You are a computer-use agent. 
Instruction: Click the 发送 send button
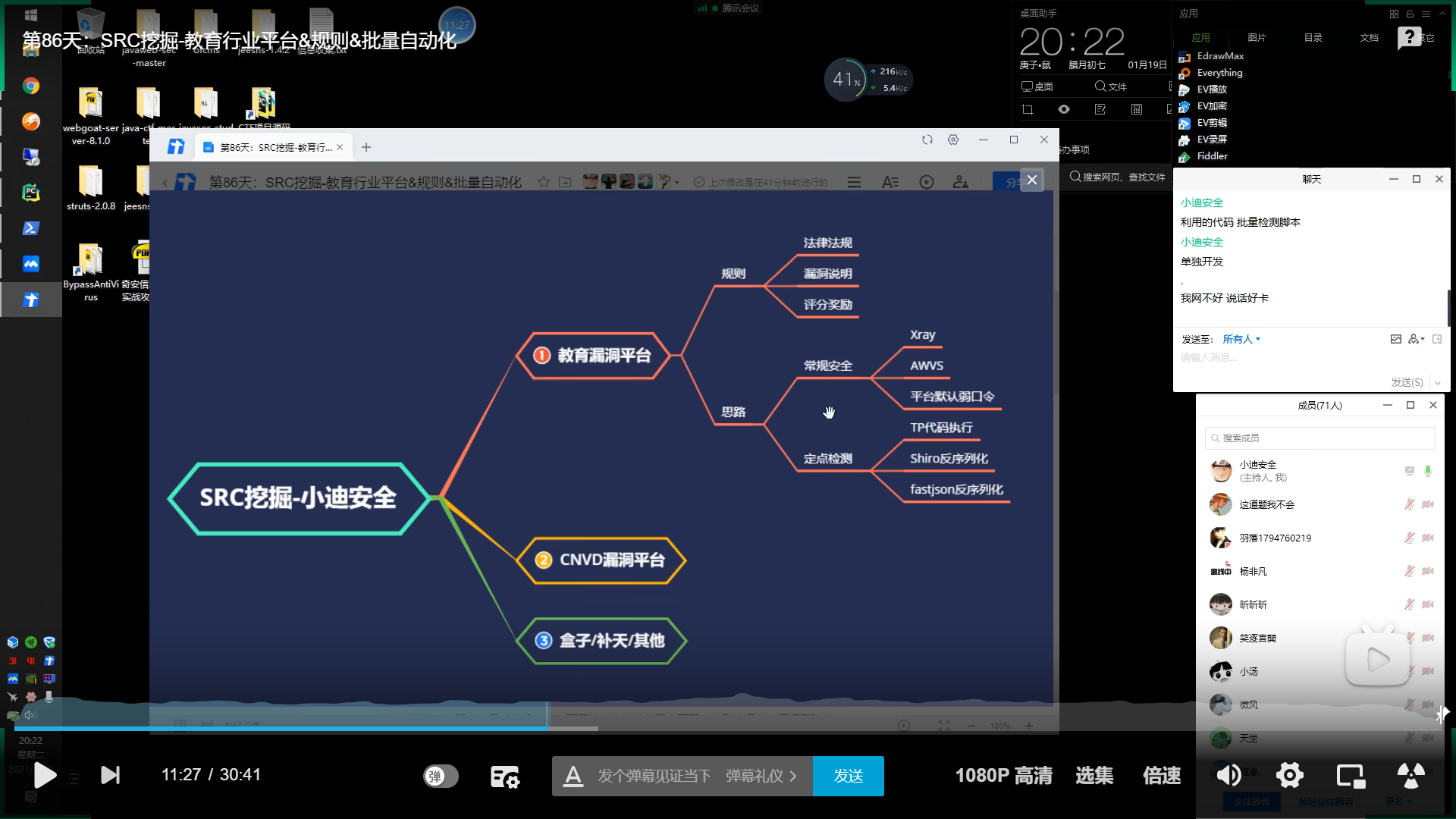pyautogui.click(x=848, y=776)
